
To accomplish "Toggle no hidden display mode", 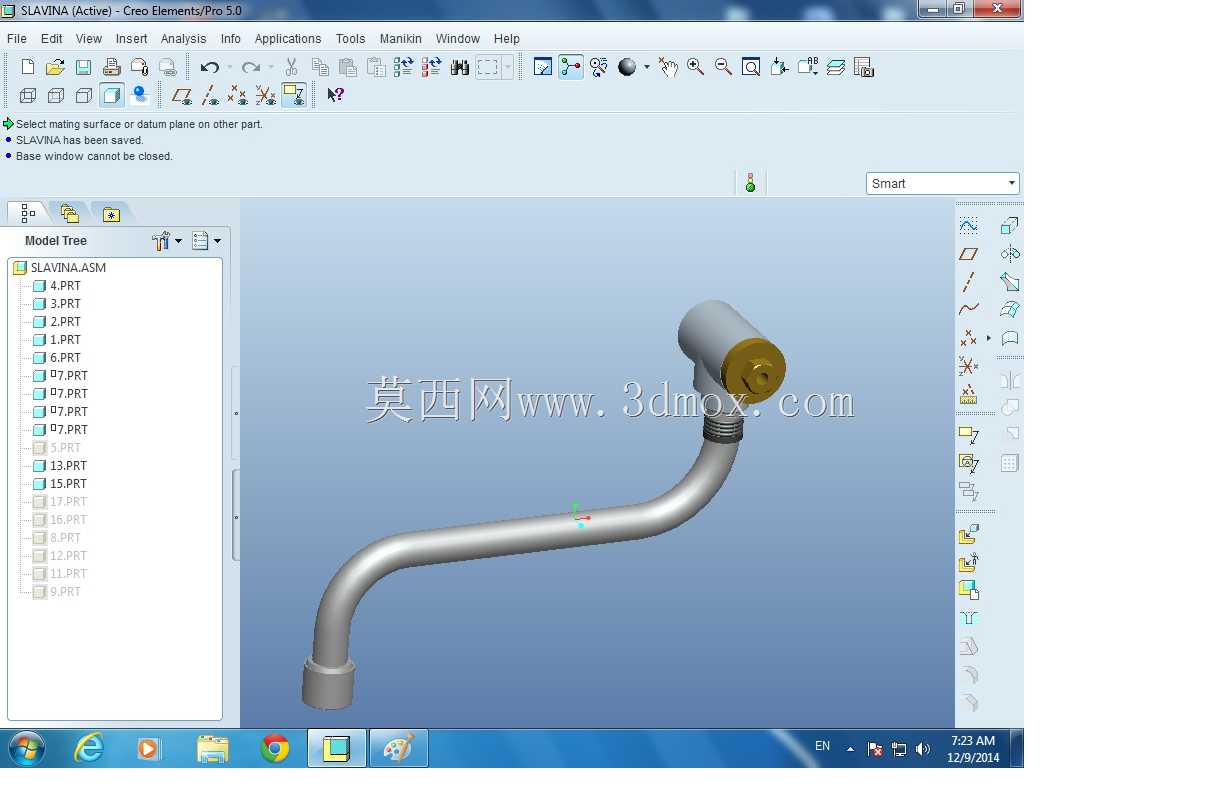I will pyautogui.click(x=84, y=95).
